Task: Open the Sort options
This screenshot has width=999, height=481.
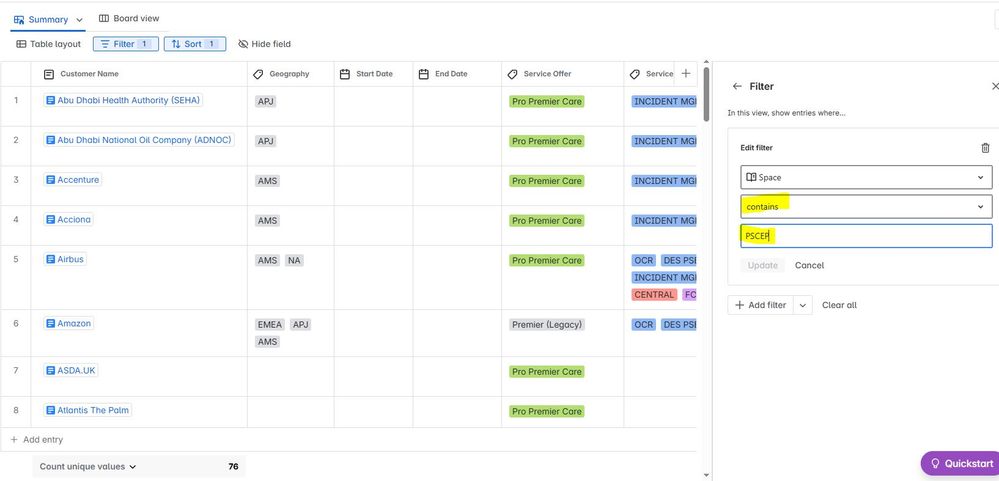Action: (195, 44)
